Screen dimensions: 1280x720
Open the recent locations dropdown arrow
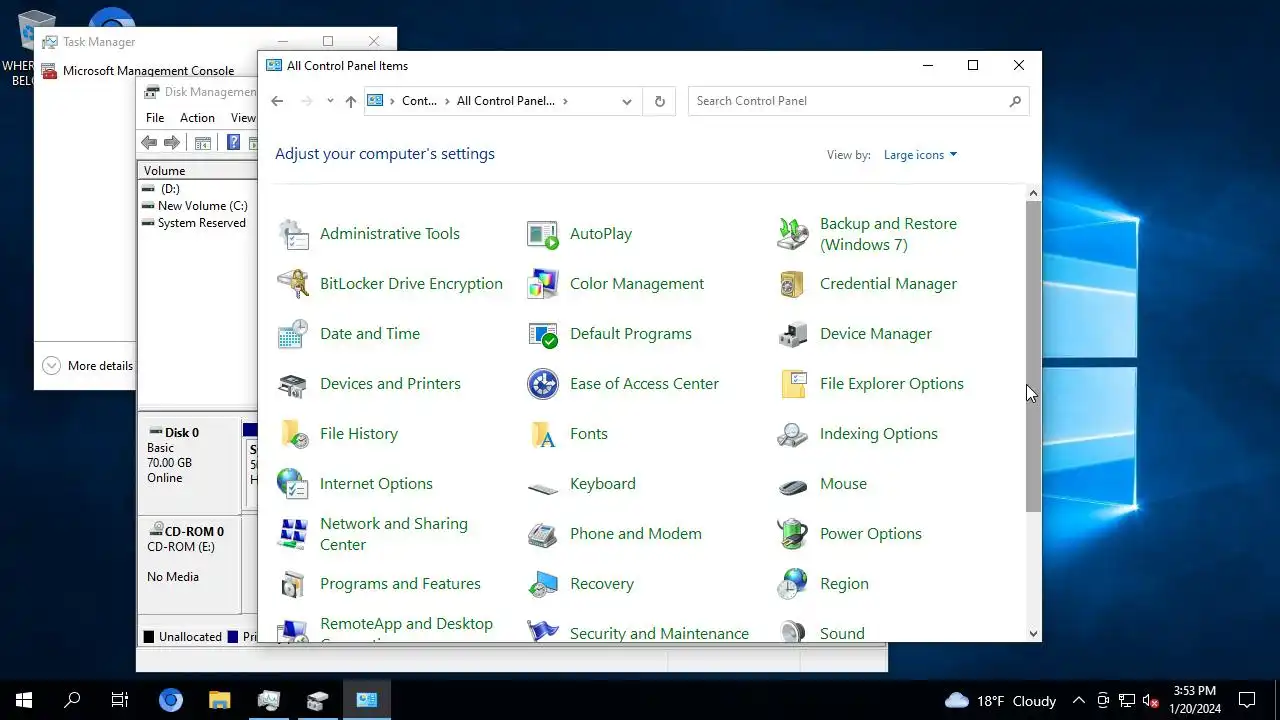point(330,101)
